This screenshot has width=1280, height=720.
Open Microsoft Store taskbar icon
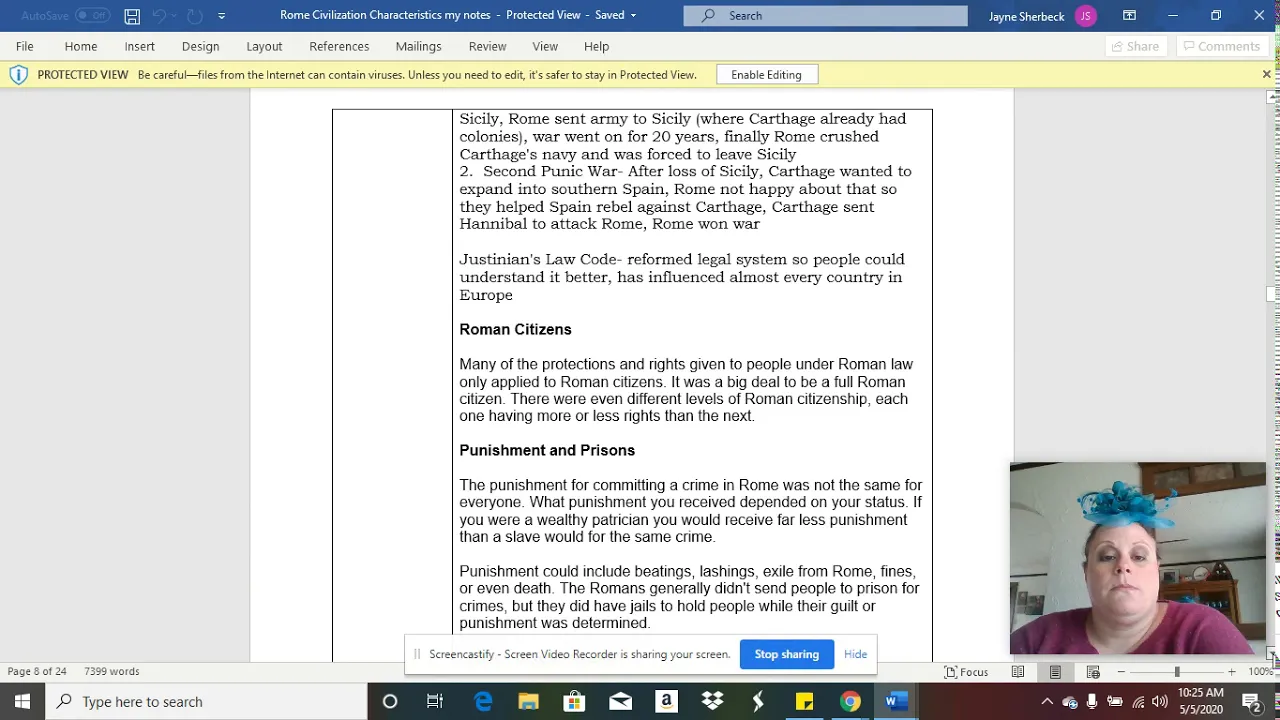pos(574,702)
